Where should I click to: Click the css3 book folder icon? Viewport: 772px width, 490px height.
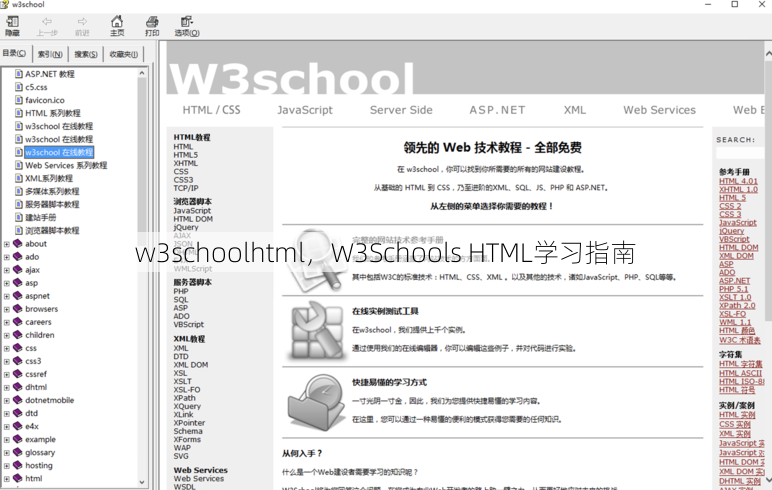[18, 361]
